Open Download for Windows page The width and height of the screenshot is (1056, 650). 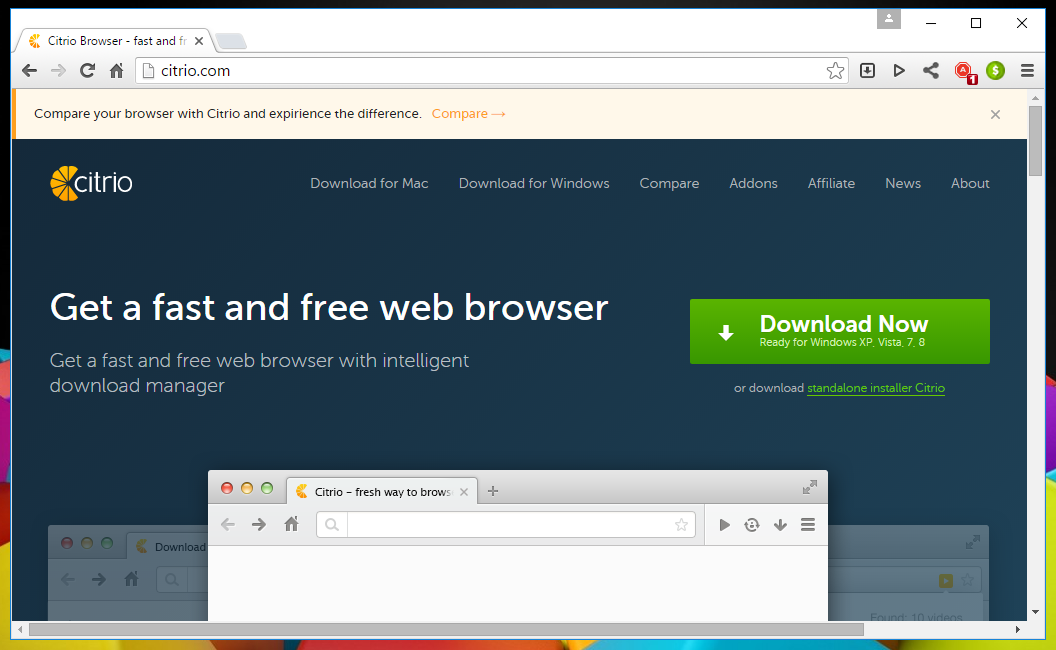tap(533, 183)
